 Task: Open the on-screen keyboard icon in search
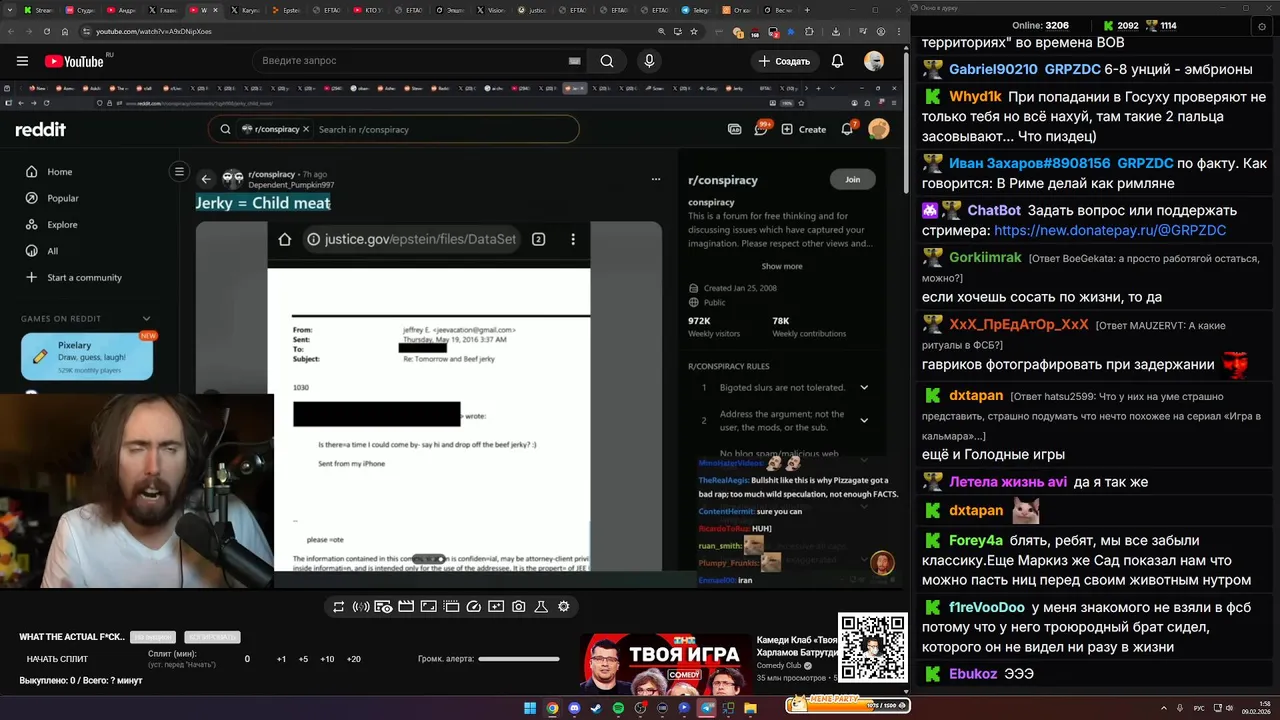coord(575,61)
